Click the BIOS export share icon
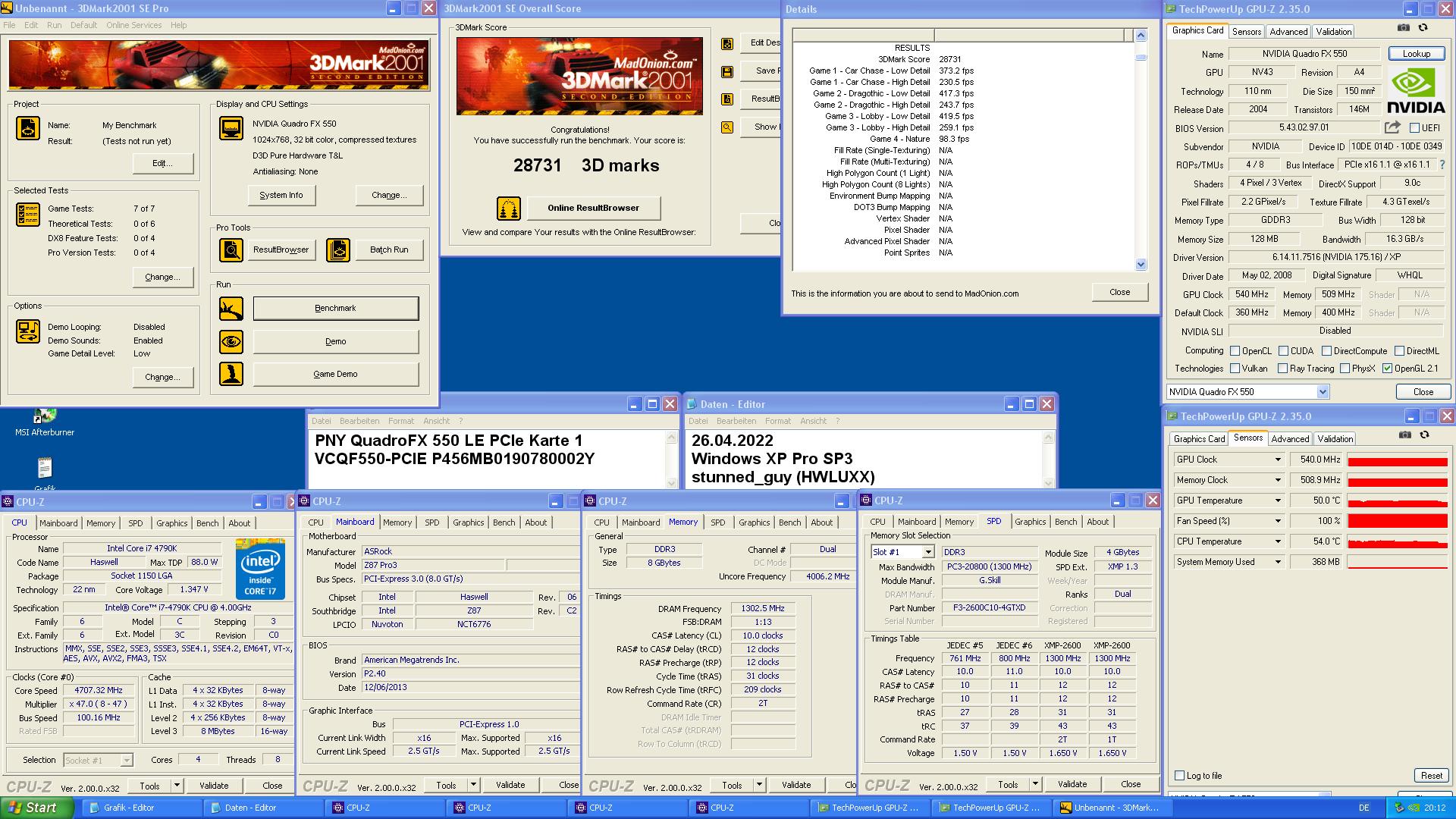This screenshot has width=1456, height=819. pos(1392,127)
